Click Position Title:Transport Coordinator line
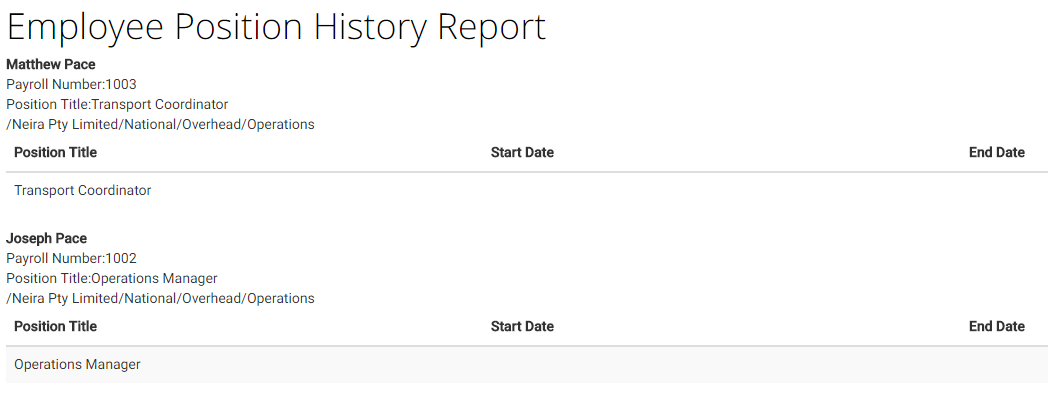 tap(117, 105)
